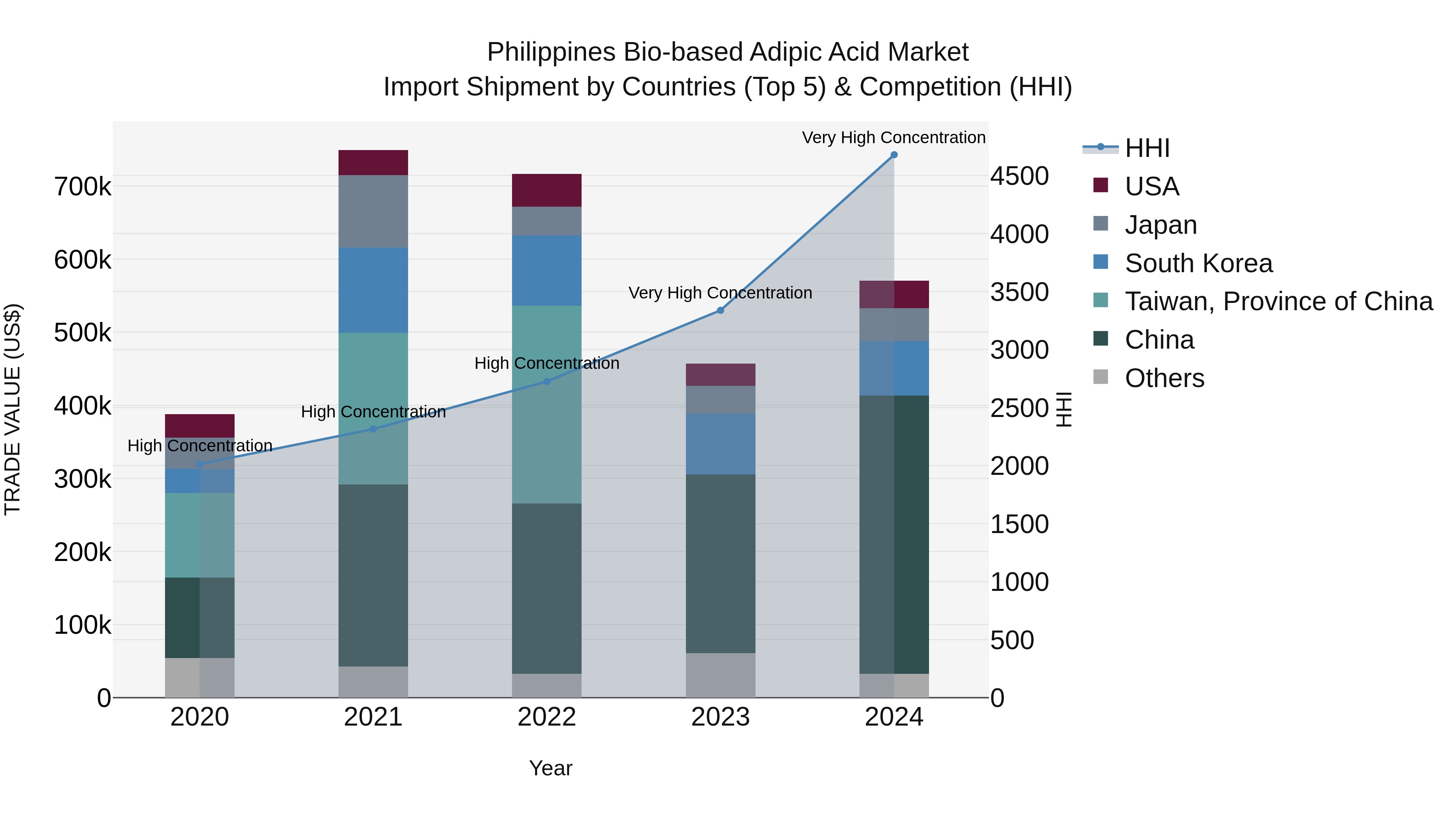1456x819 pixels.
Task: Click the China segment of the 2021 bar
Action: 373,576
